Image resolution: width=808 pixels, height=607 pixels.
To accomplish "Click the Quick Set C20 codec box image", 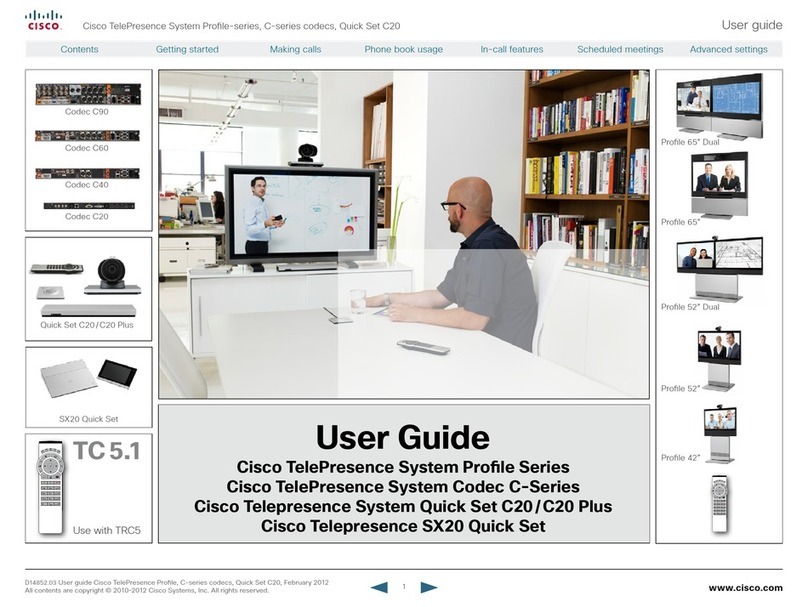I will [x=89, y=311].
